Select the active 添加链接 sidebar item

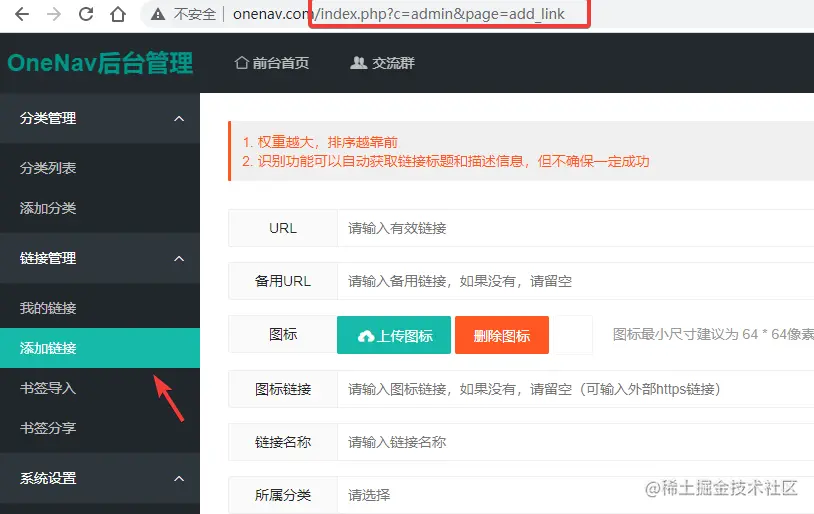point(100,348)
